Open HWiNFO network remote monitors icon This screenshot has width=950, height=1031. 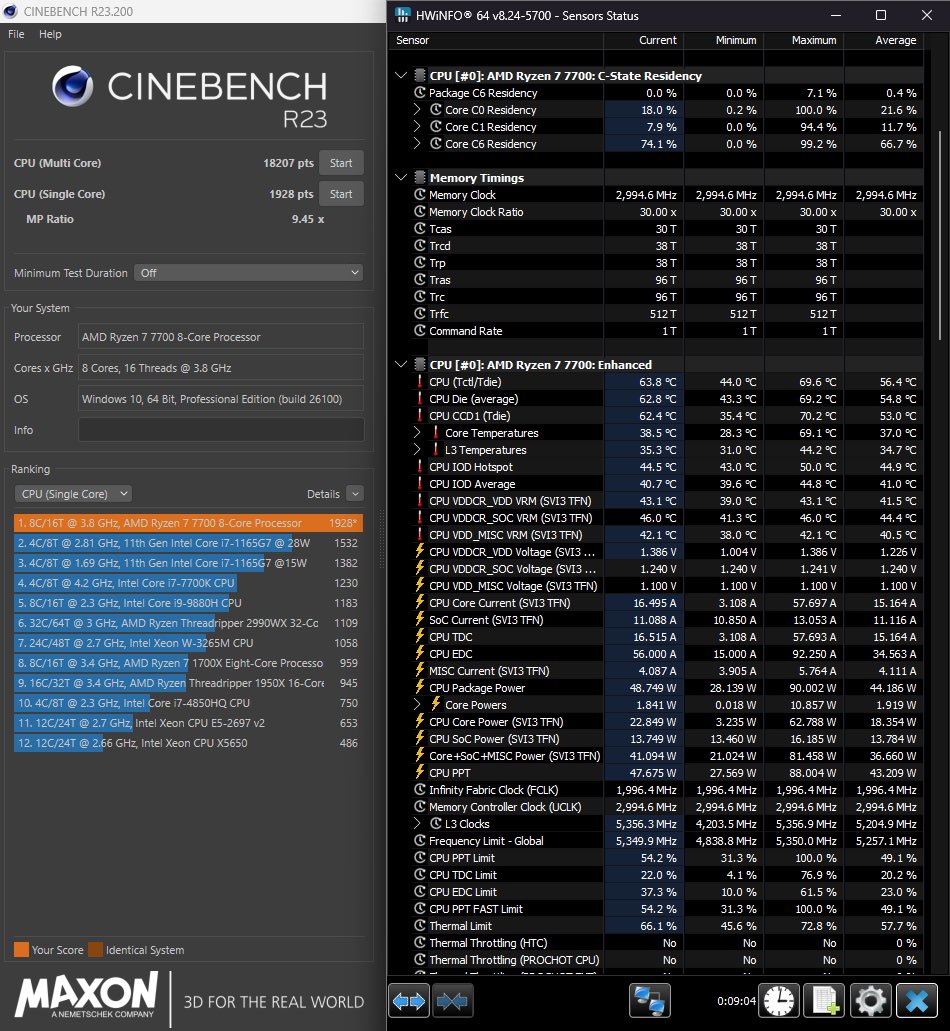[x=650, y=1001]
